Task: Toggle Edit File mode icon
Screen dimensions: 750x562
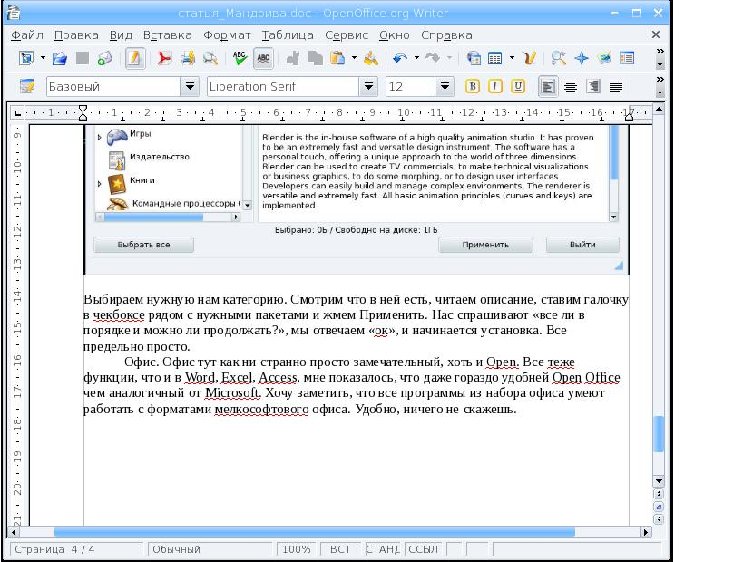Action: [135, 58]
